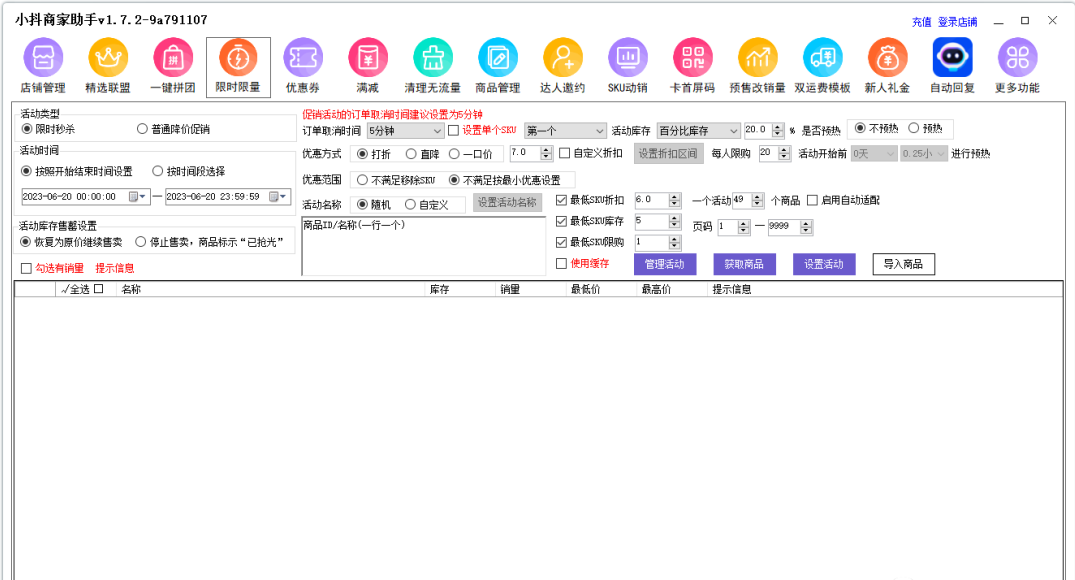Image resolution: width=1075 pixels, height=580 pixels.
Task: Open the start date calendar picker icon
Action: pyautogui.click(x=138, y=197)
